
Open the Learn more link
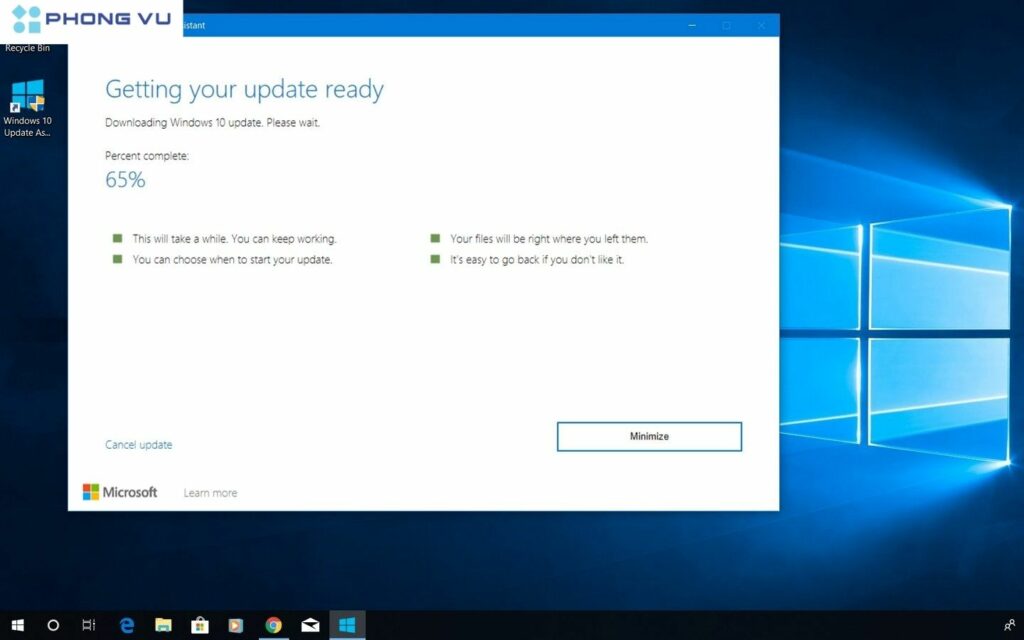coord(210,492)
